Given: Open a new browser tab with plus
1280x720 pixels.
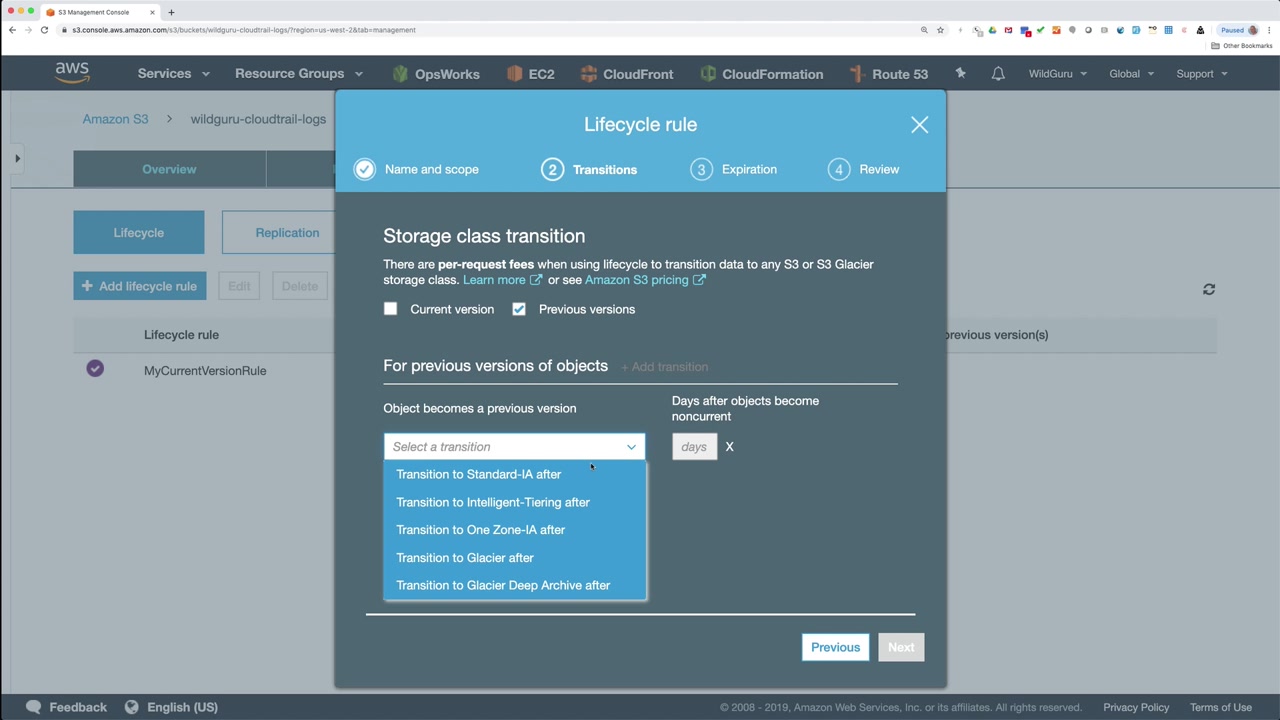Looking at the screenshot, I should coord(171,12).
